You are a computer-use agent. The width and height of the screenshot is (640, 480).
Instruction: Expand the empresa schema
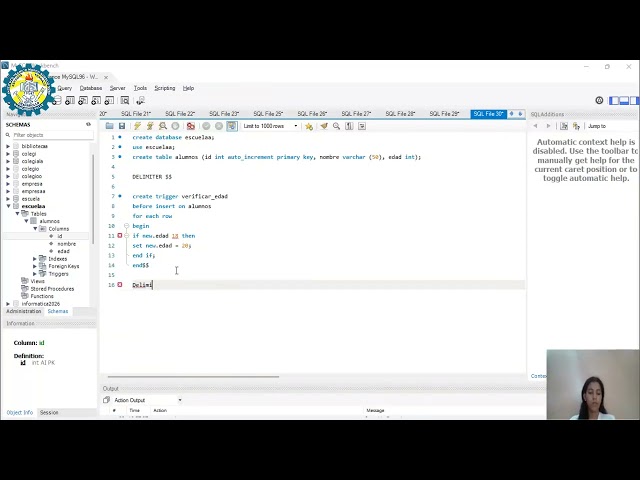[8, 184]
